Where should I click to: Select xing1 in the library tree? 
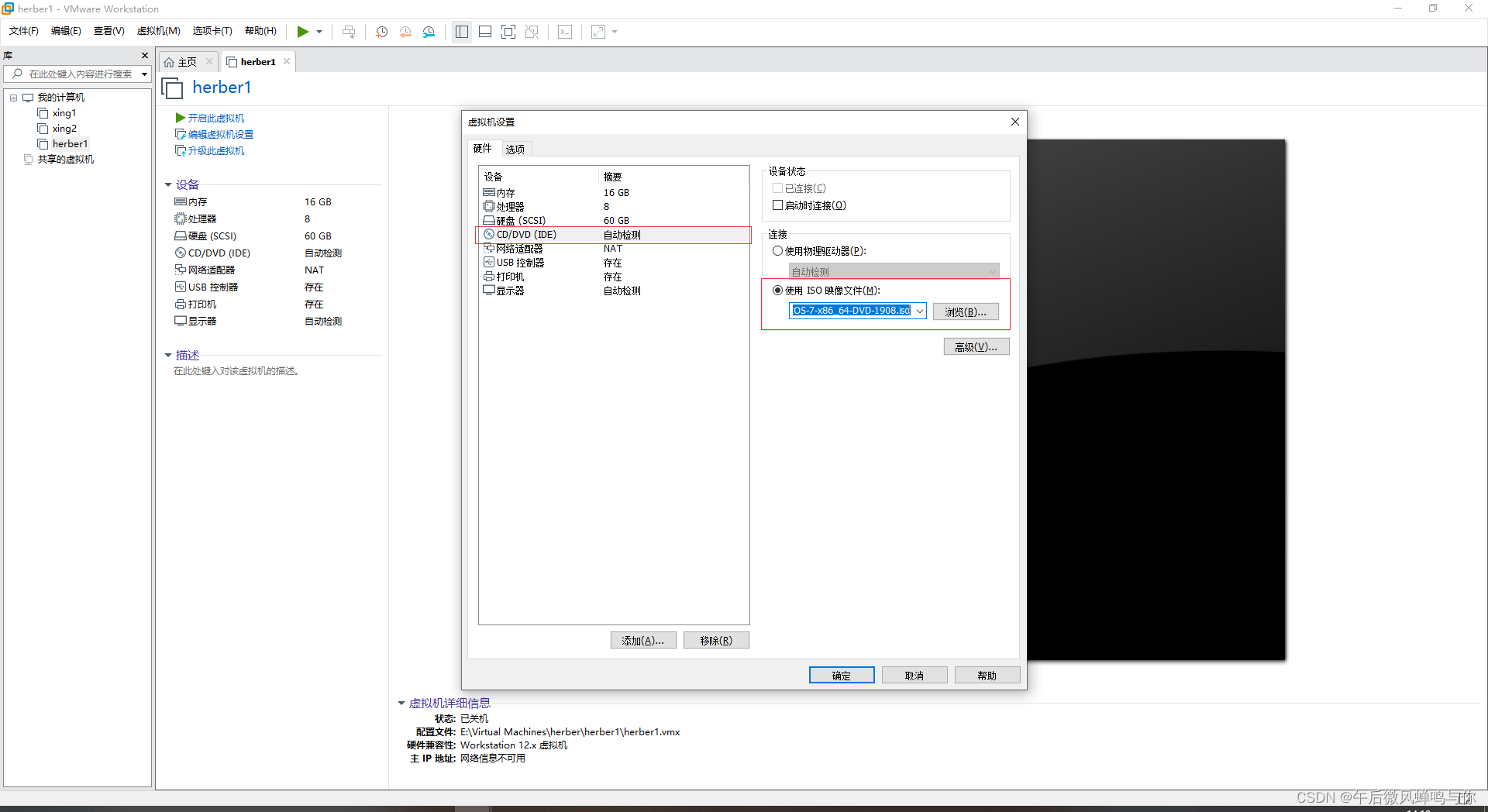[x=64, y=113]
